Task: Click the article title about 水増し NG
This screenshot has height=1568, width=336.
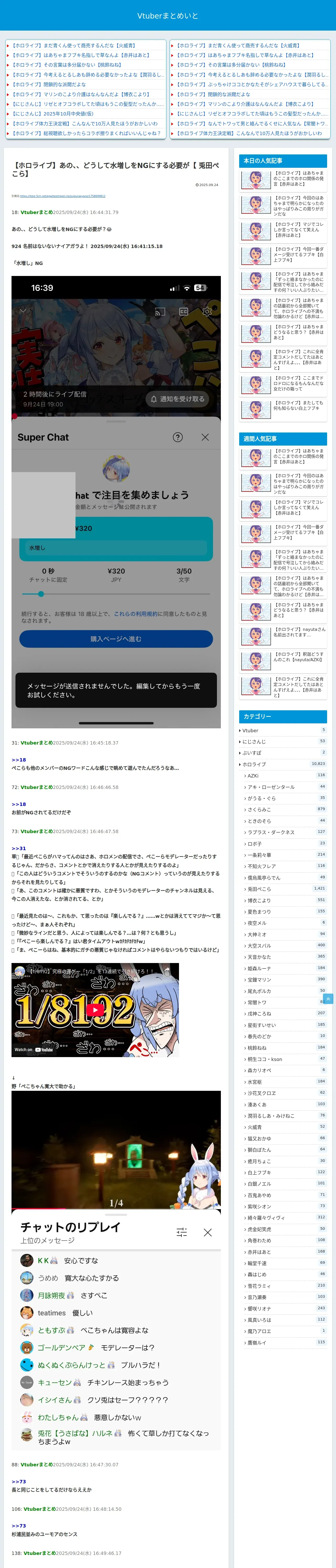Action: (x=116, y=169)
